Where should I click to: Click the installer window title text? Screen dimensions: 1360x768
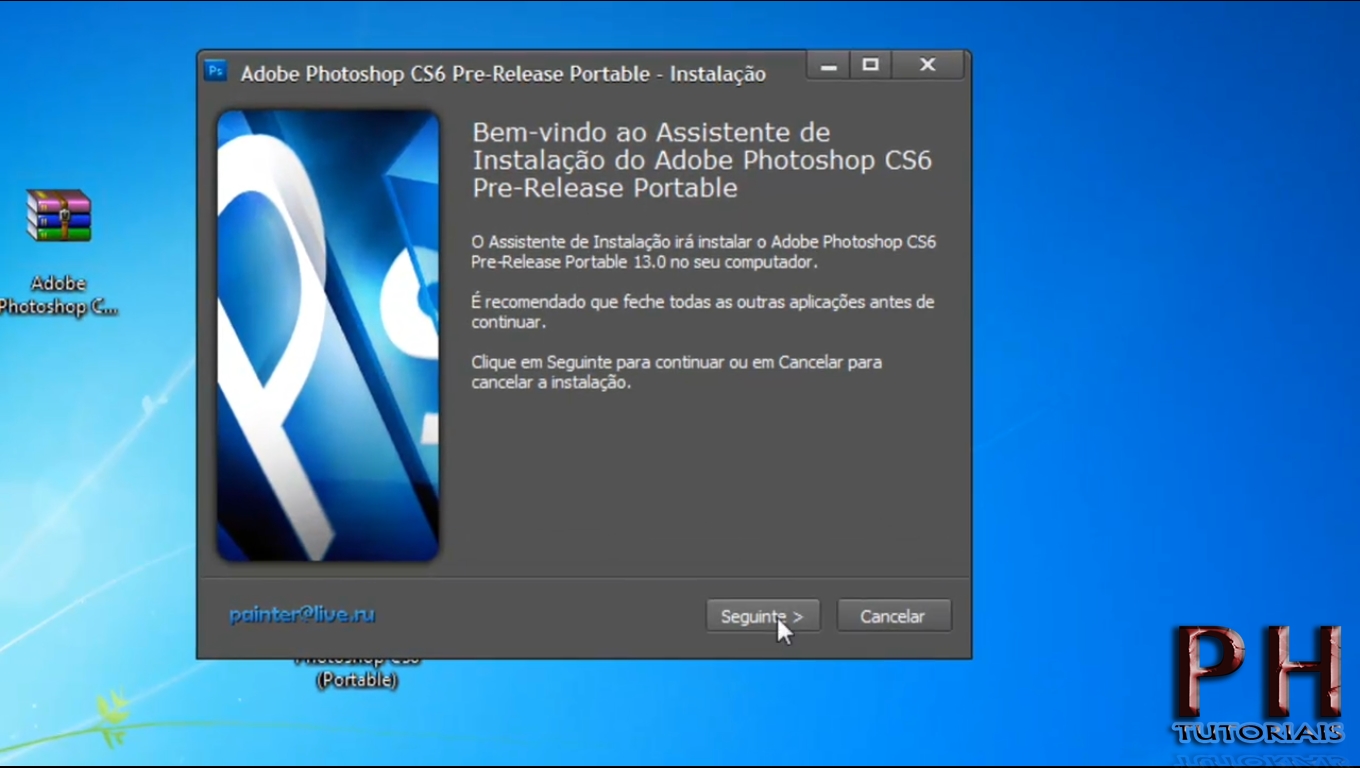pyautogui.click(x=503, y=74)
